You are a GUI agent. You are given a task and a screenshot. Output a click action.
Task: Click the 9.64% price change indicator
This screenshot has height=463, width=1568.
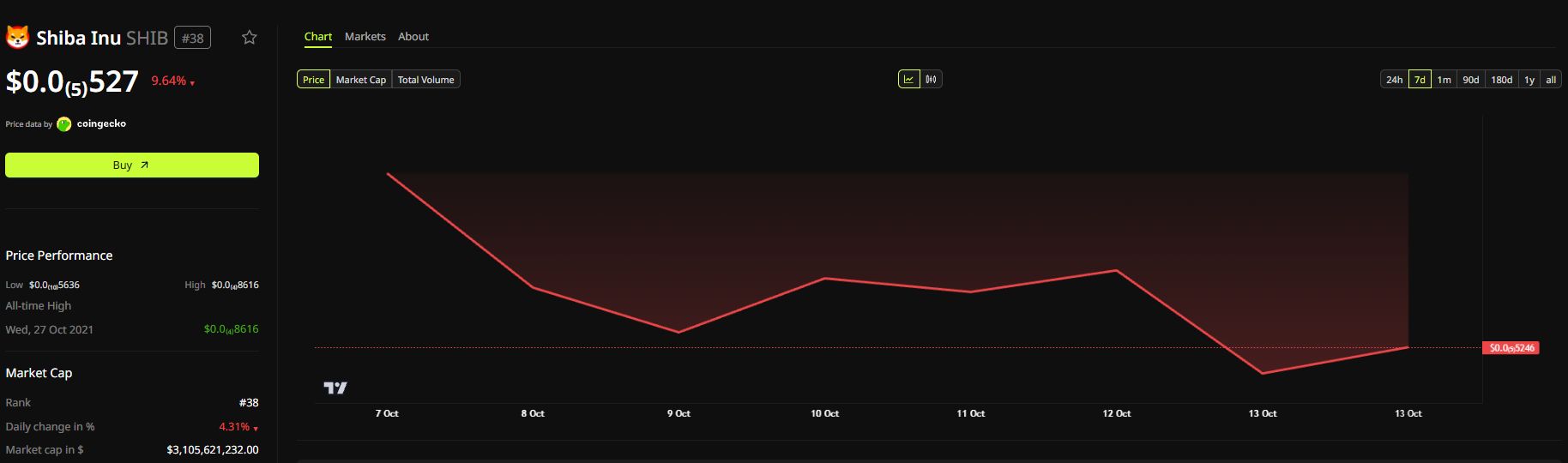tap(173, 81)
